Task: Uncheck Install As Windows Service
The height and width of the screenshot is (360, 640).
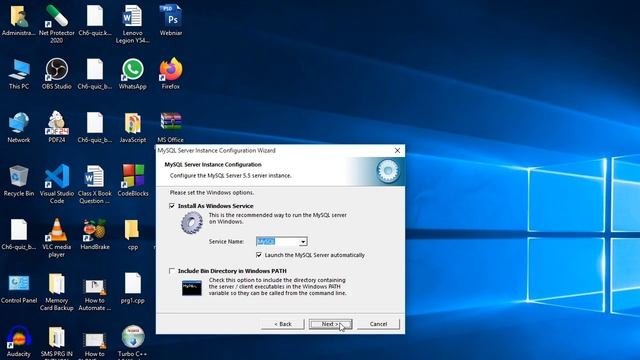Action: pyautogui.click(x=172, y=206)
